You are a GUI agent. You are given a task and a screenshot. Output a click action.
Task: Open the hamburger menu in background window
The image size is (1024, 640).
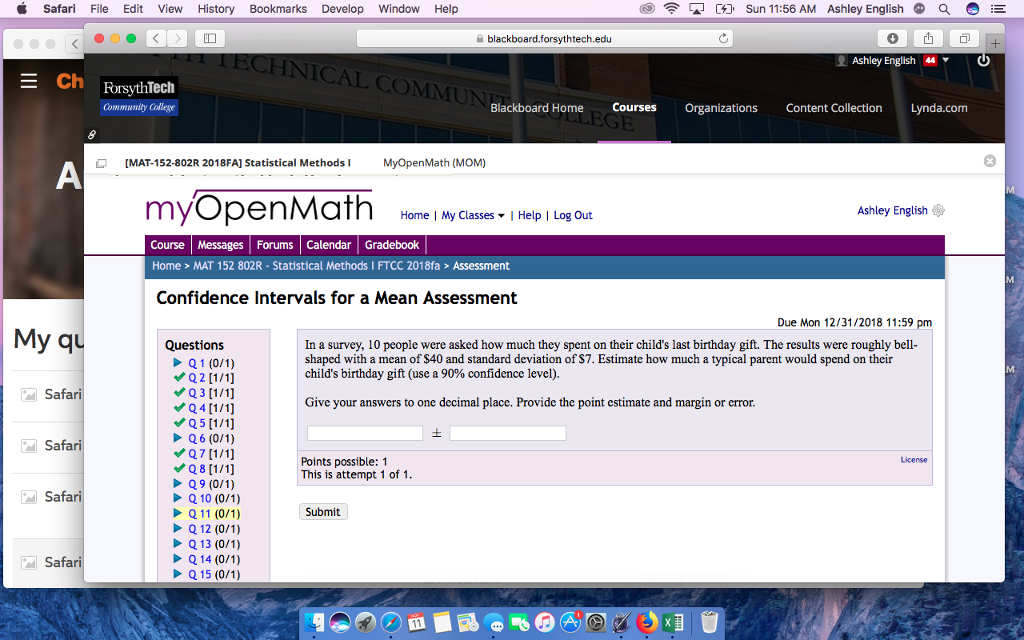pyautogui.click(x=28, y=81)
